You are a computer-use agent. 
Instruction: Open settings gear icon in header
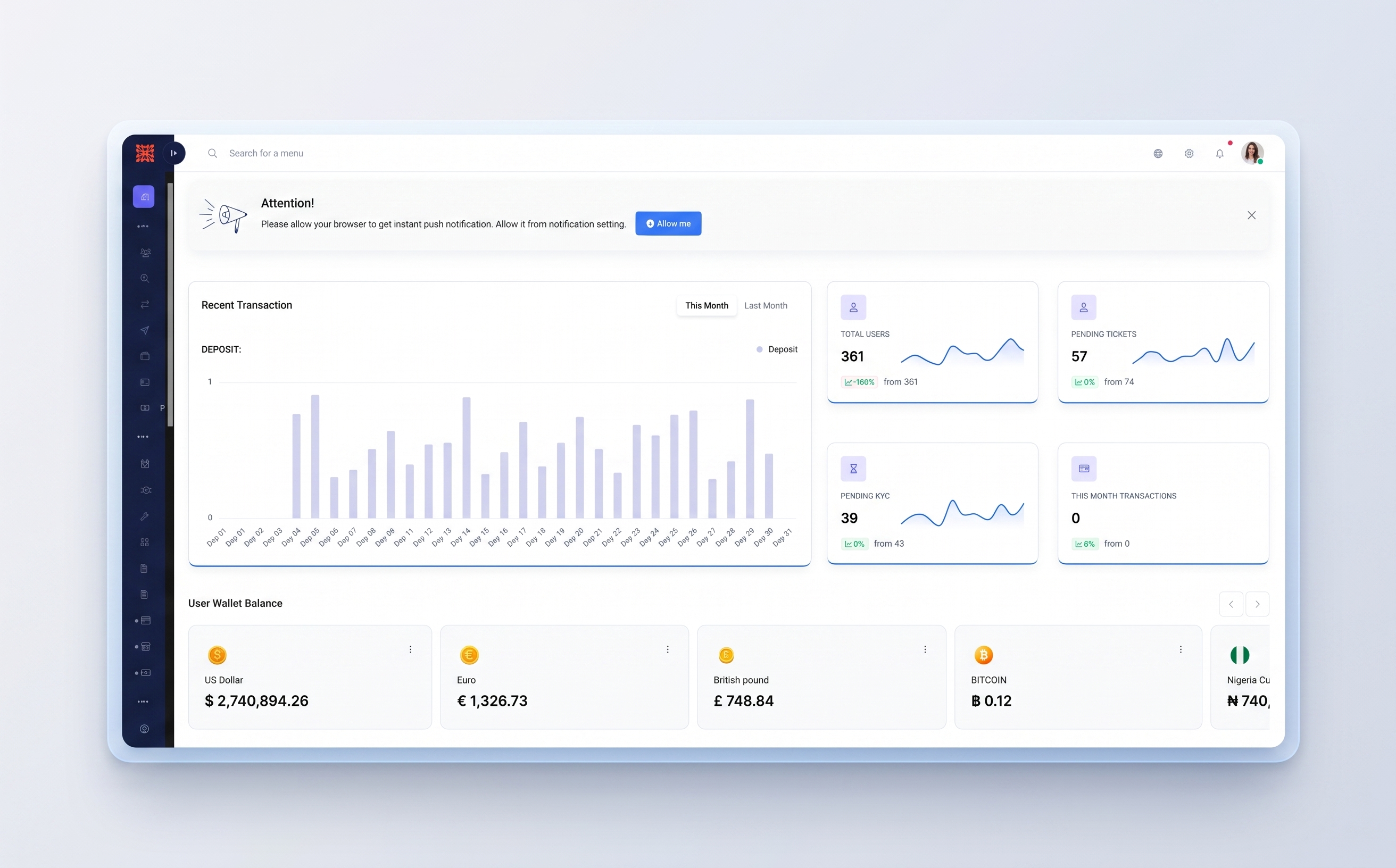(x=1189, y=153)
